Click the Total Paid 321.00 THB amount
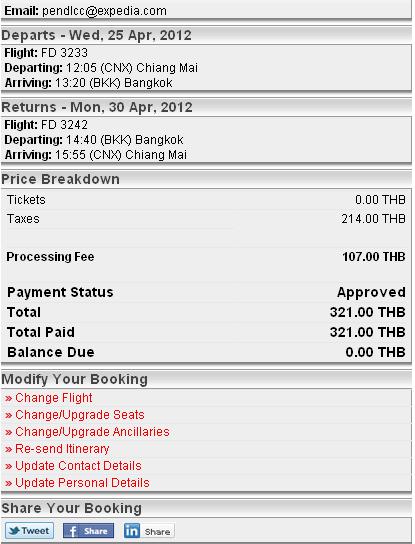The width and height of the screenshot is (415, 544). tap(368, 332)
